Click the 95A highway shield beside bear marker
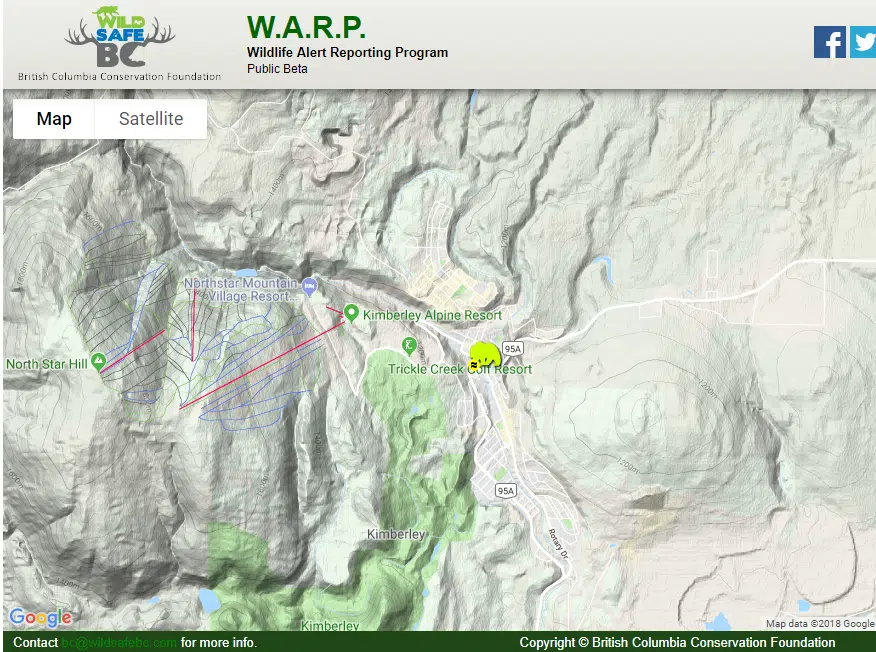Image resolution: width=876 pixels, height=652 pixels. pyautogui.click(x=513, y=348)
